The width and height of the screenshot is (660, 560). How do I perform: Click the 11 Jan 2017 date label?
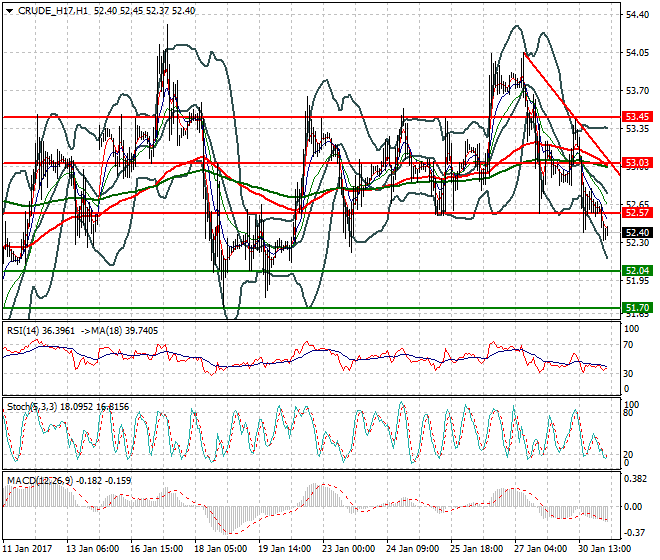point(29,549)
